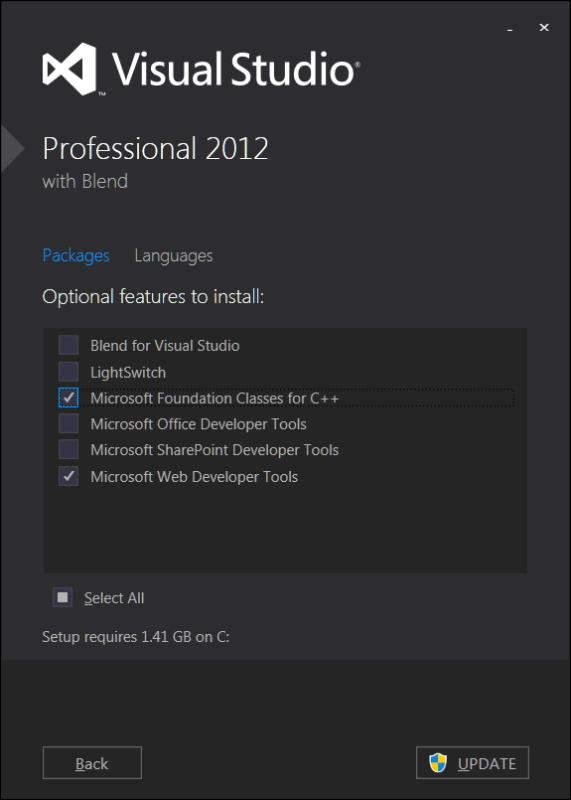
Task: Toggle the Select All checkbox
Action: (x=63, y=597)
